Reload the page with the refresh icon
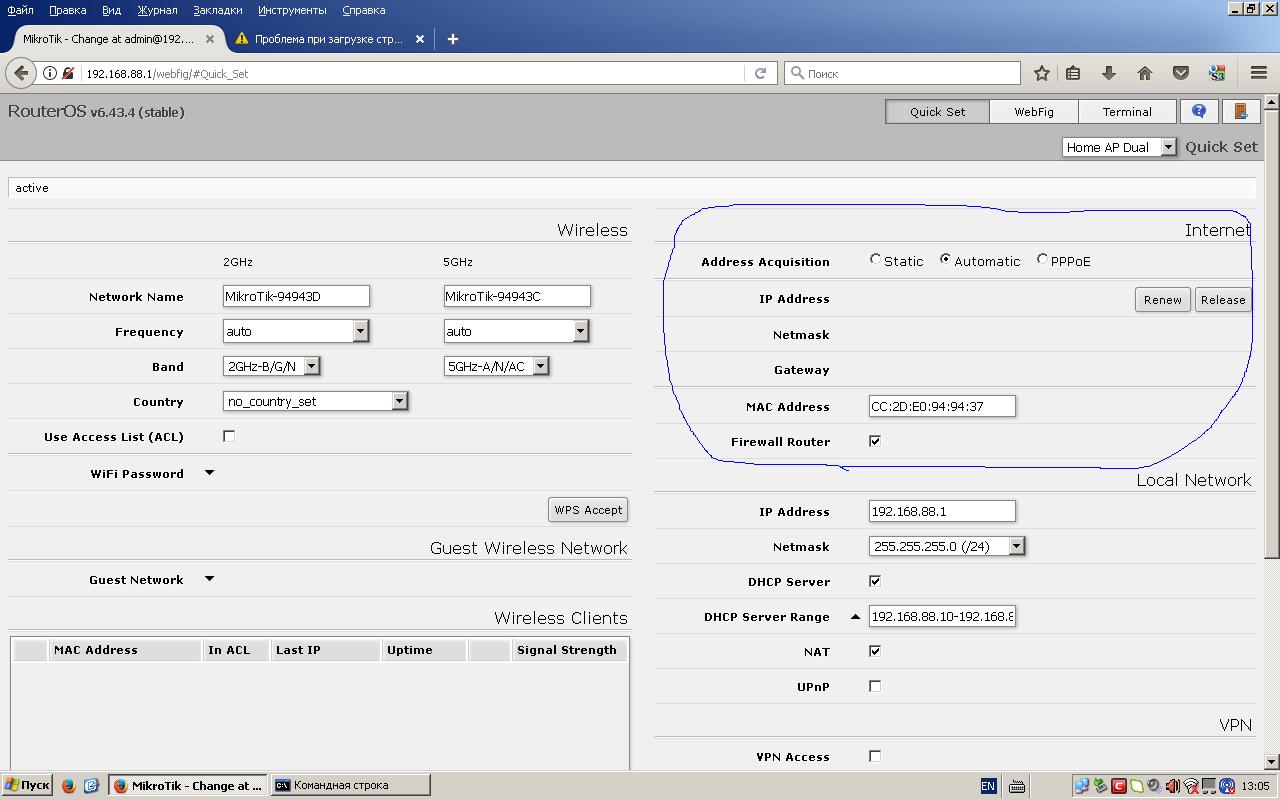This screenshot has width=1280, height=800. click(760, 73)
